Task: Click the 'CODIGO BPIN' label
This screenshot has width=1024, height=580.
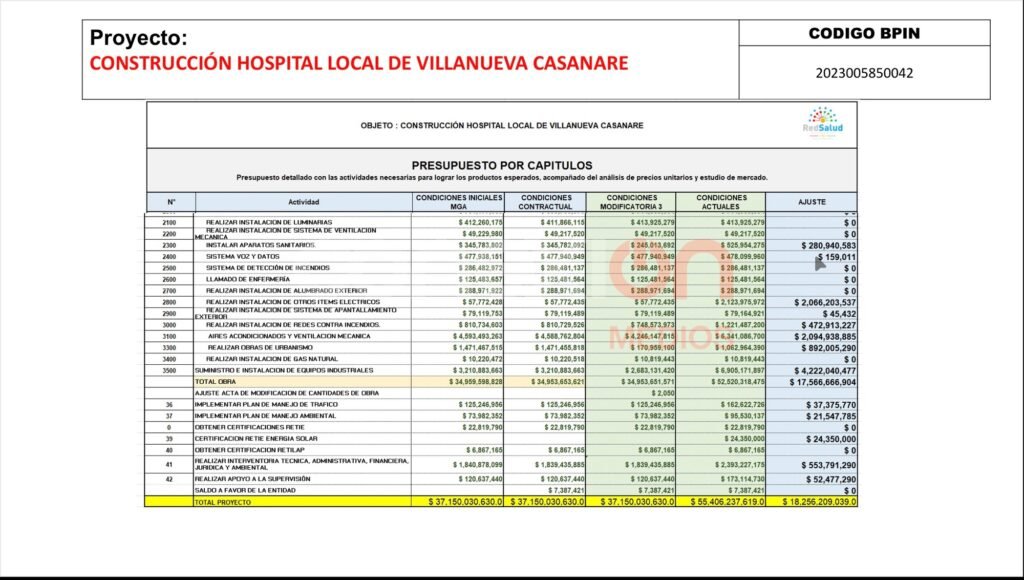Action: pos(864,33)
